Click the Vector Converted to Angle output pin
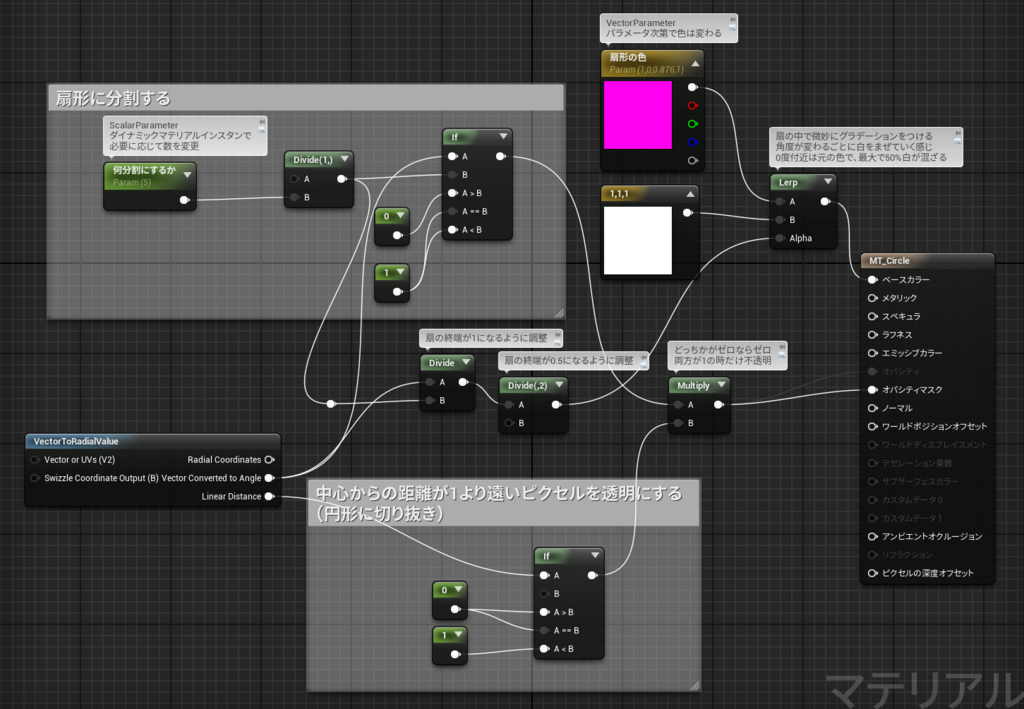 [269, 478]
